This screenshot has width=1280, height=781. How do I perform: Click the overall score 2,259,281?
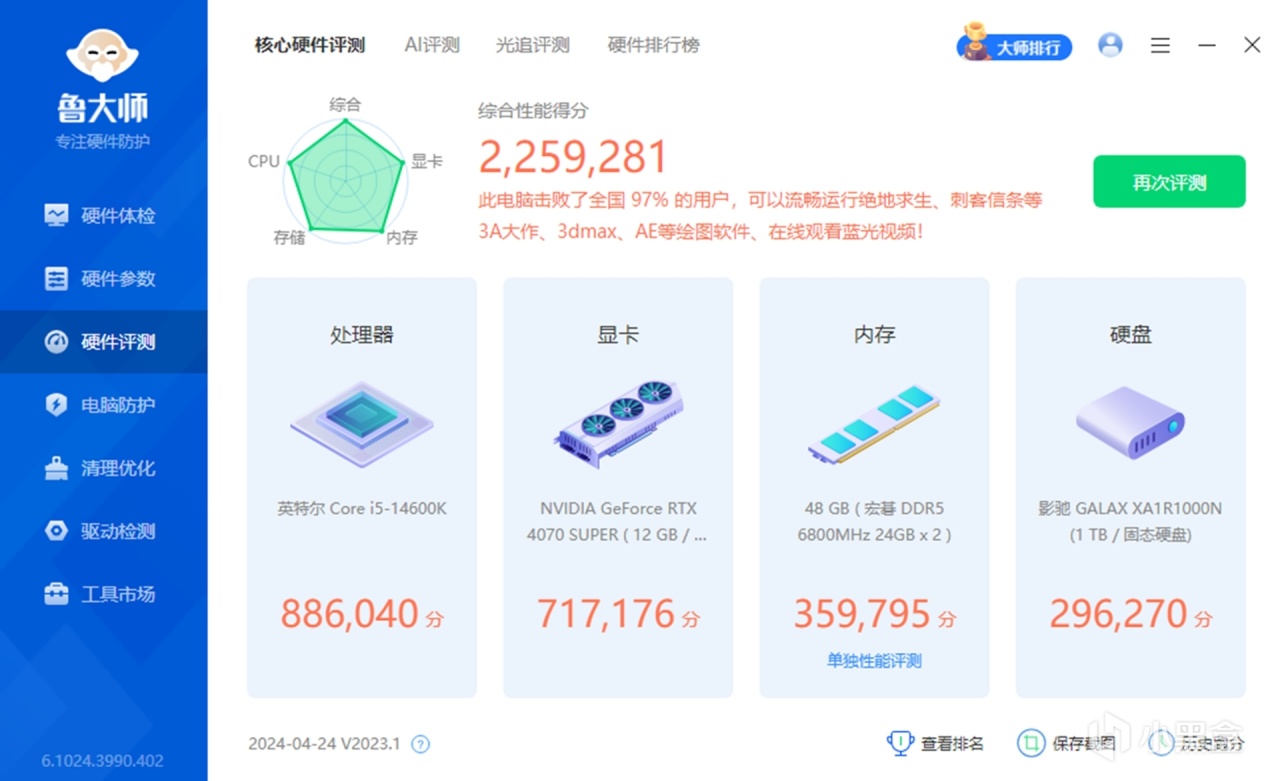[x=573, y=157]
